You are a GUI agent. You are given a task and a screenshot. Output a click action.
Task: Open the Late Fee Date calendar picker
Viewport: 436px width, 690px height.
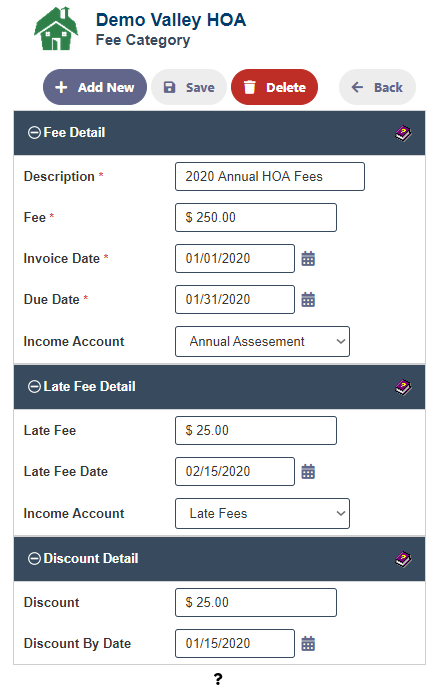pos(308,471)
